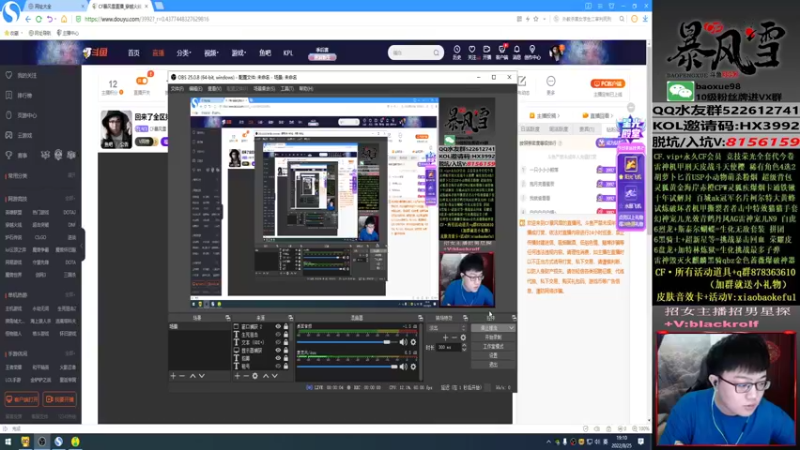Toggle lock on 窗口捕获 2 source
This screenshot has width=800, height=450.
pos(286,327)
